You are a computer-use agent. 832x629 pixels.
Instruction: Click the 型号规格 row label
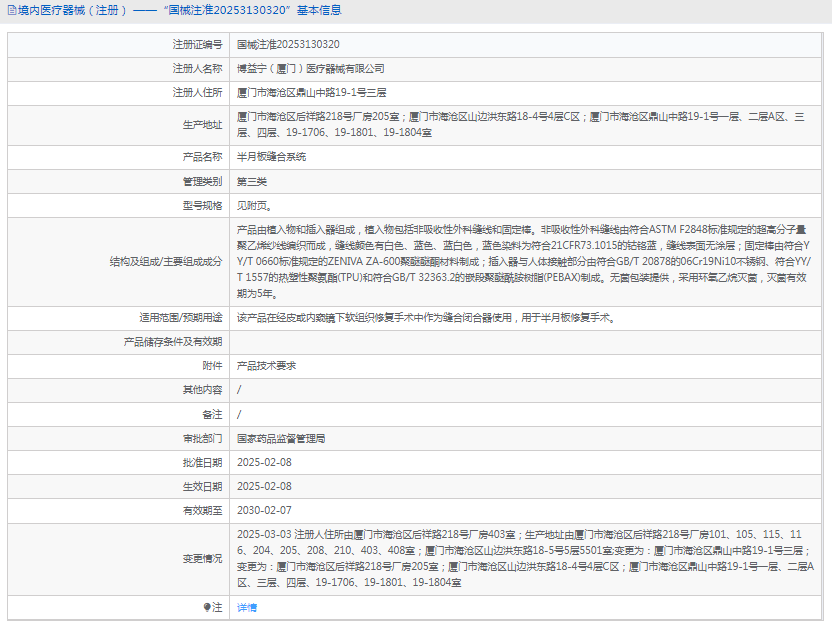coord(203,205)
